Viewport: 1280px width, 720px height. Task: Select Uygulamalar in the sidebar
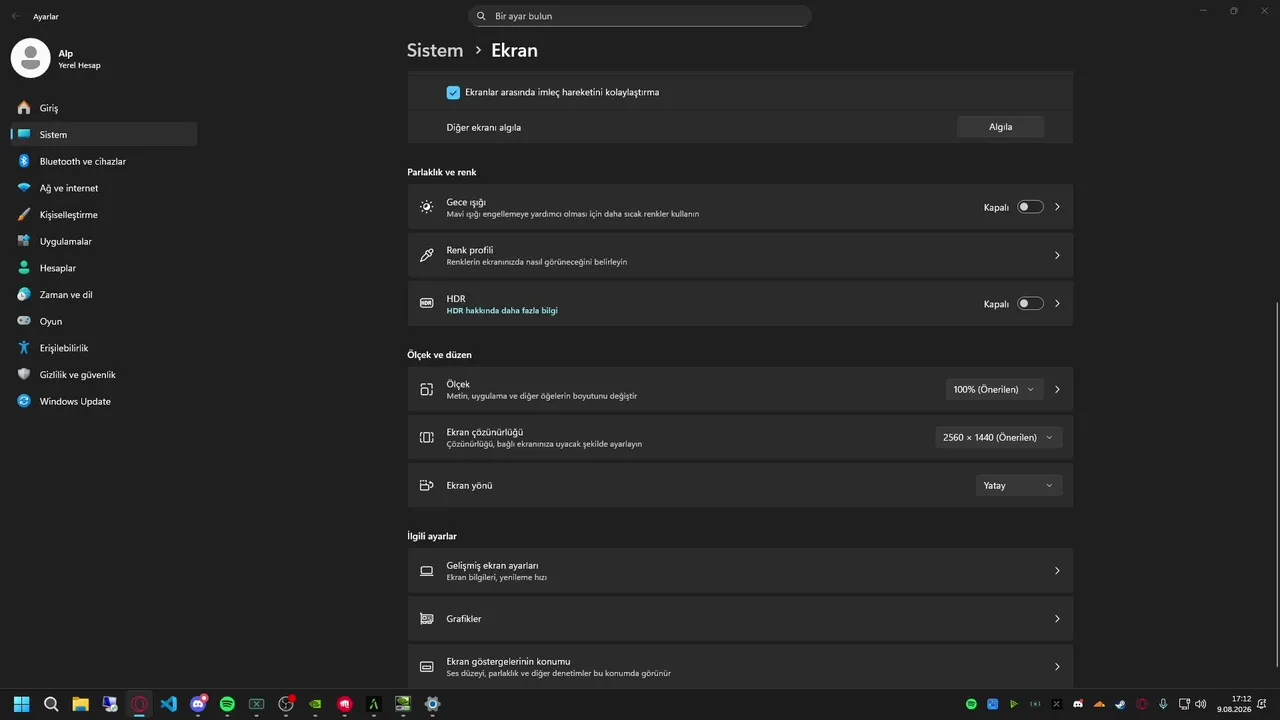tap(104, 241)
